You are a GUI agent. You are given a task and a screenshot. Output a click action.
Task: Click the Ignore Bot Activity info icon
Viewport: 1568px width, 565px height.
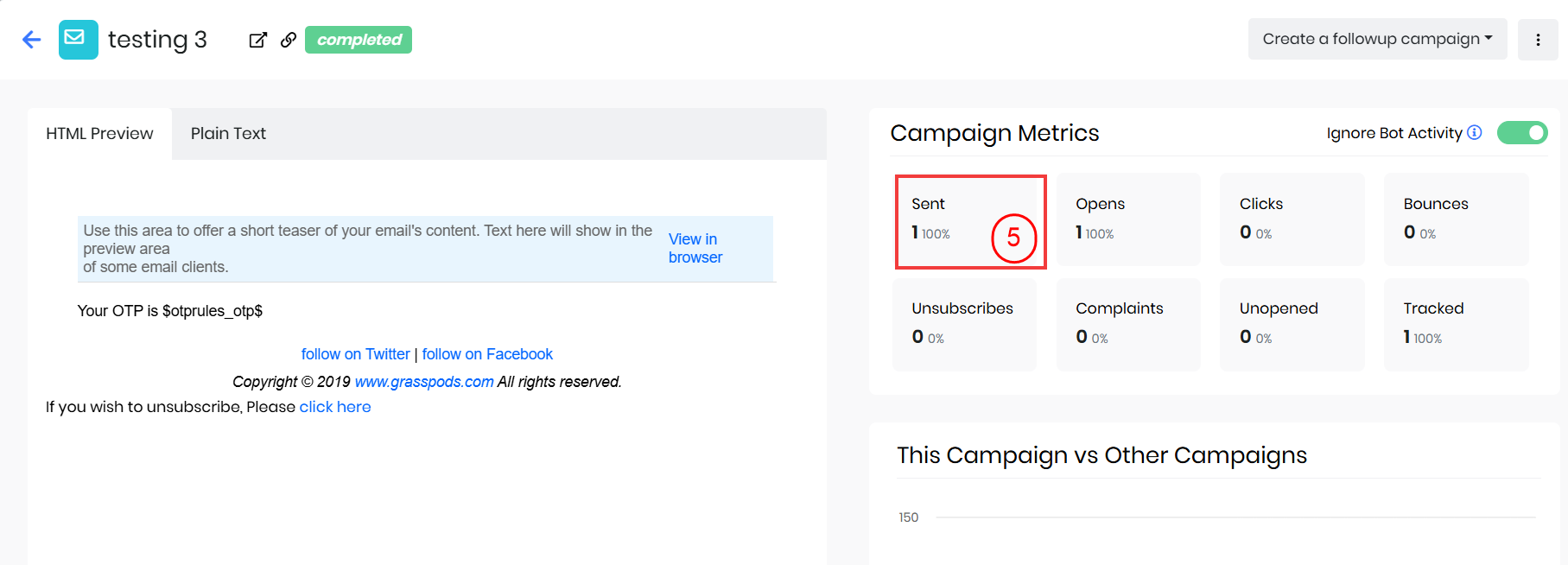point(1475,132)
